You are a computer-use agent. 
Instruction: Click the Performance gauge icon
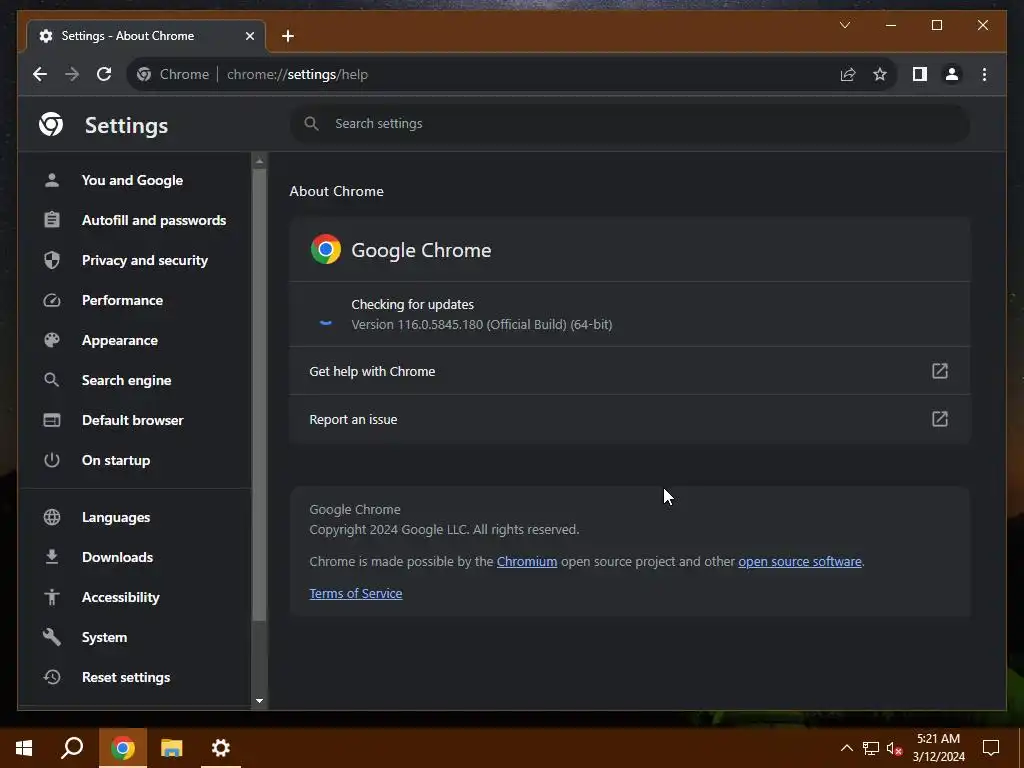(52, 300)
